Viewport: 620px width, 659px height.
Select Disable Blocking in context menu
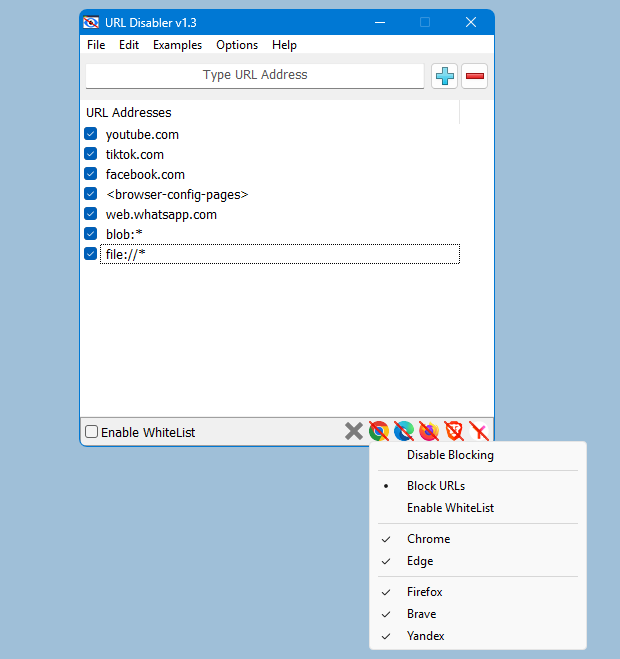450,455
